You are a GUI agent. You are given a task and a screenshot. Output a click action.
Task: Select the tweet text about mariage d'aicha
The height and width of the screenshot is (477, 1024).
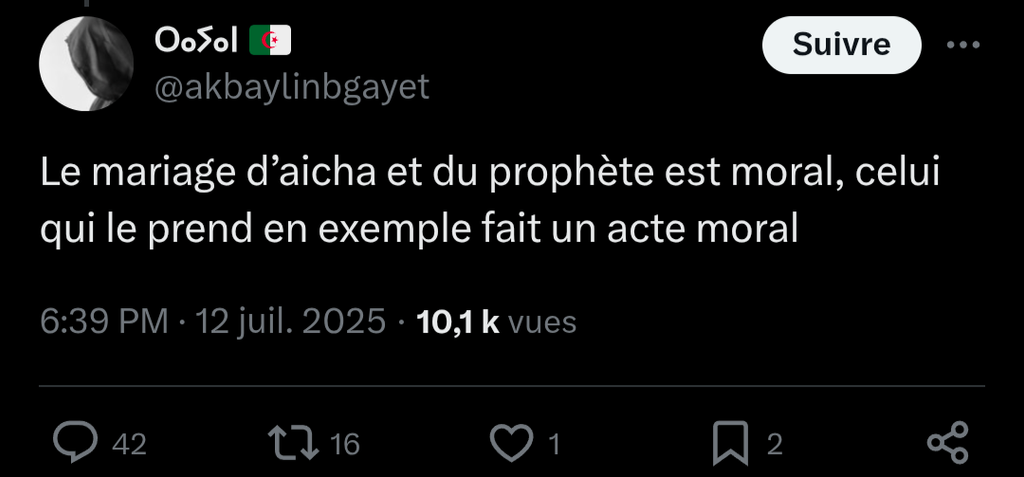[490, 201]
